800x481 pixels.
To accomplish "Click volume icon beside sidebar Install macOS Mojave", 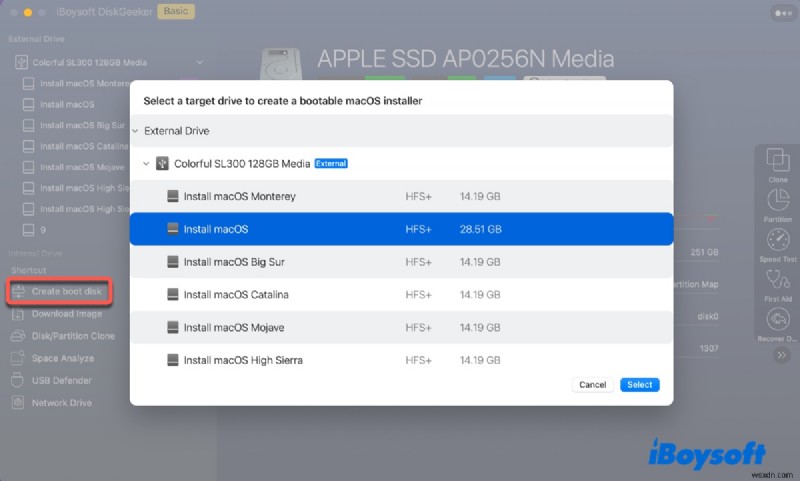I will (29, 167).
